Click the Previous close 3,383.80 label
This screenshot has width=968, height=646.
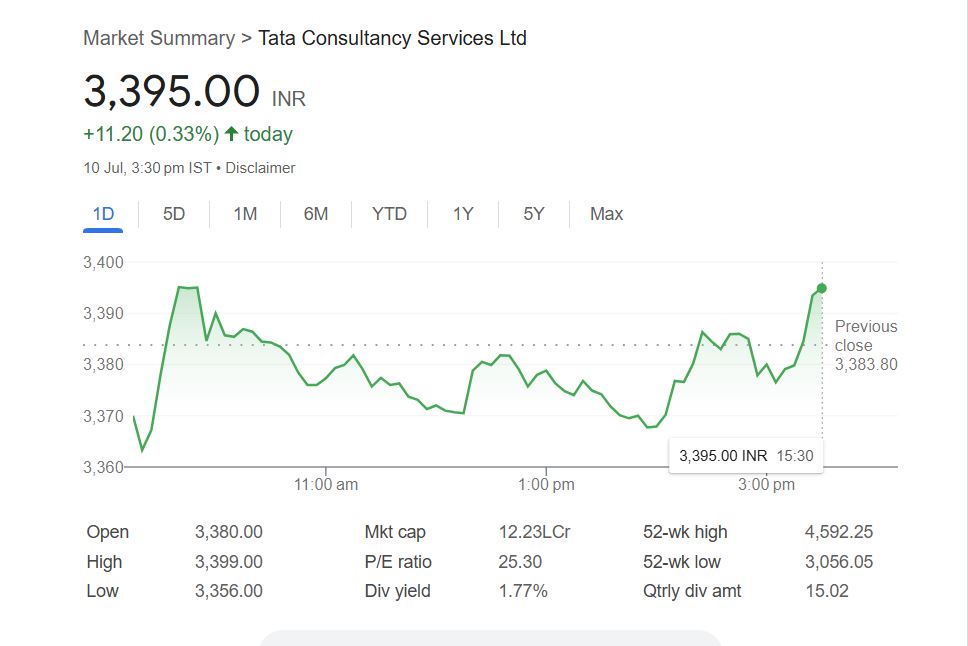(866, 345)
